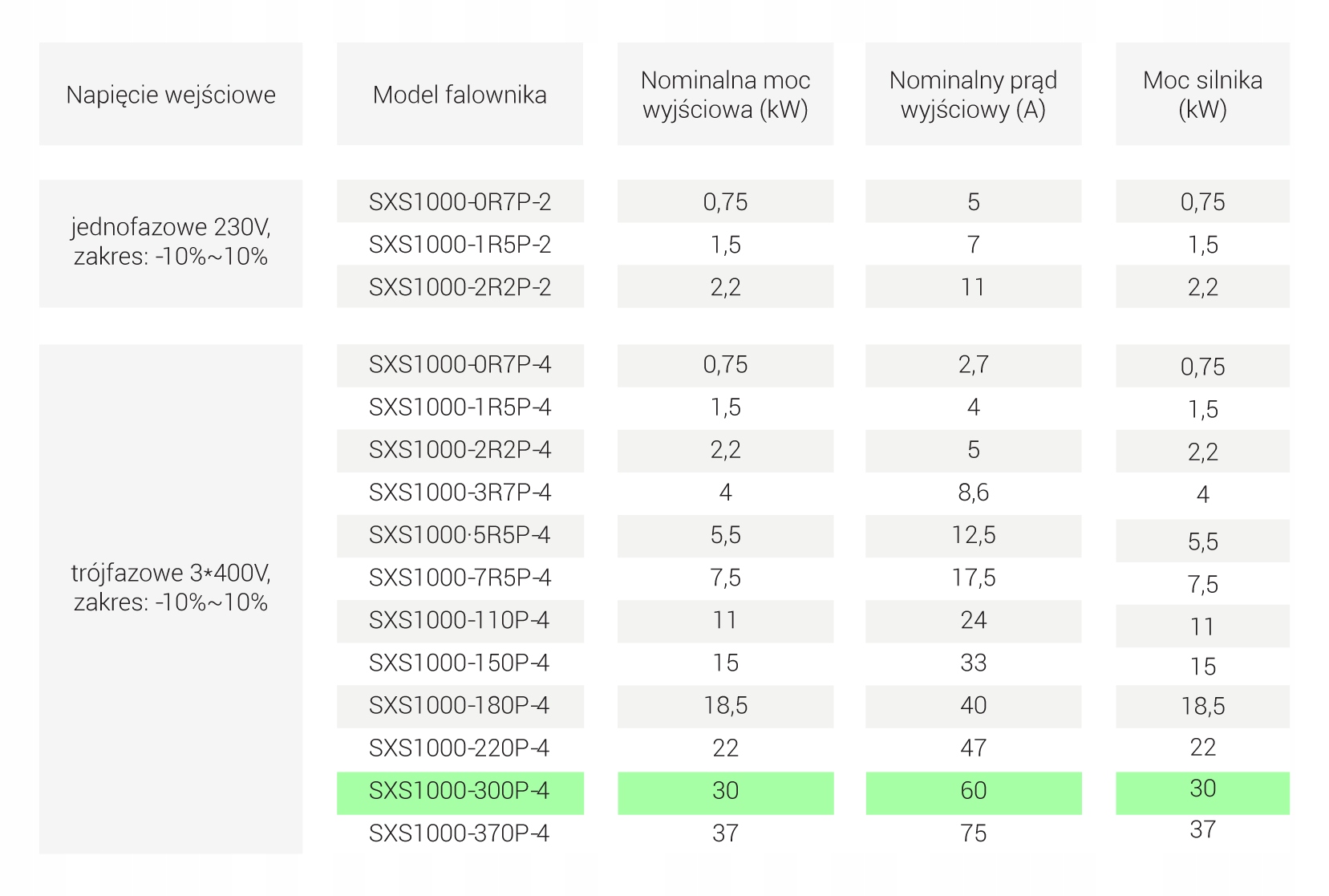Click the 'jednofazowe 230V' voltage cell
The width and height of the screenshot is (1329, 896).
tap(170, 242)
